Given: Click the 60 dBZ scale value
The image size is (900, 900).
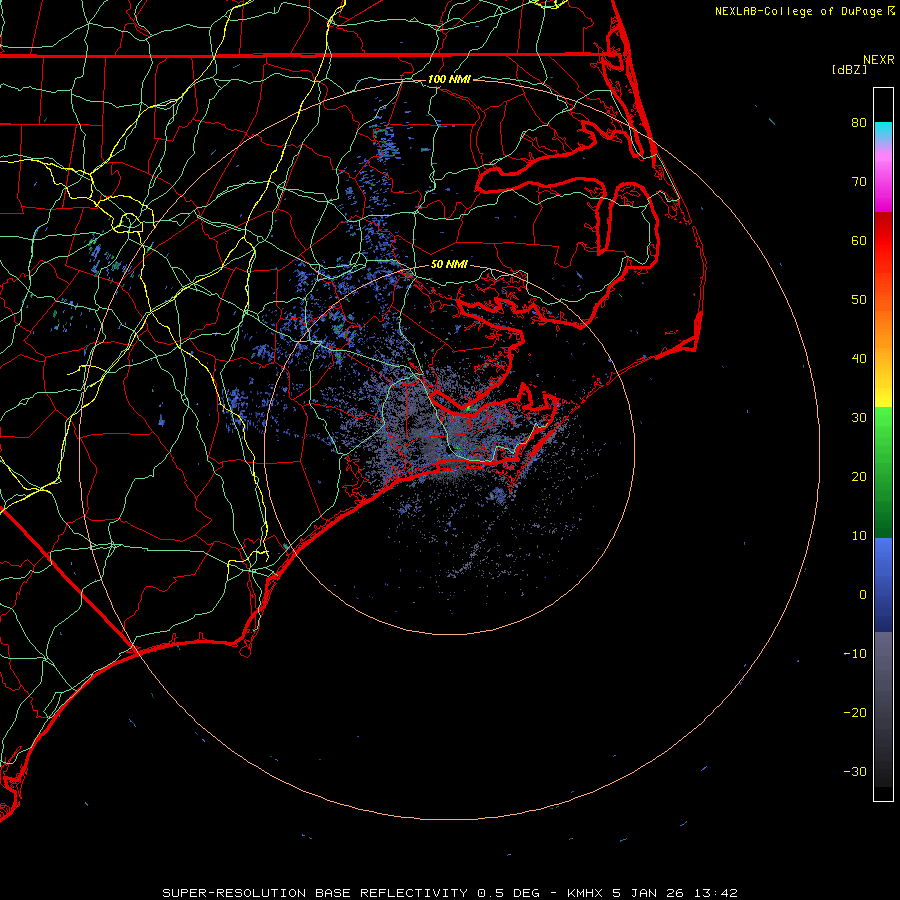Looking at the screenshot, I should click(x=859, y=241).
